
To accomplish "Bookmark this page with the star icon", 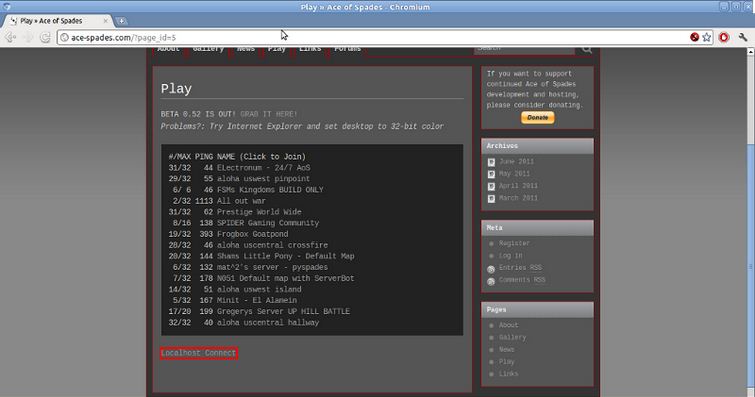I will [x=706, y=38].
